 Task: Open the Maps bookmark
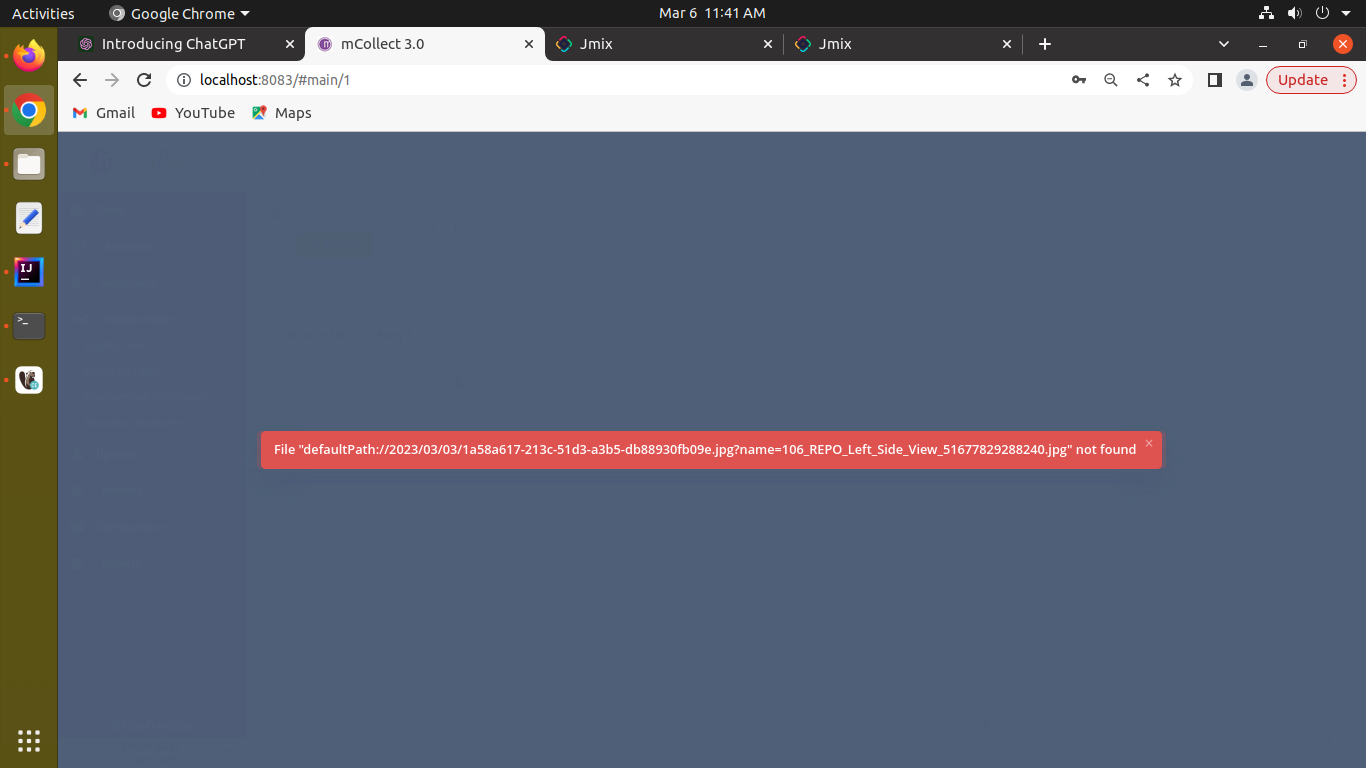282,113
